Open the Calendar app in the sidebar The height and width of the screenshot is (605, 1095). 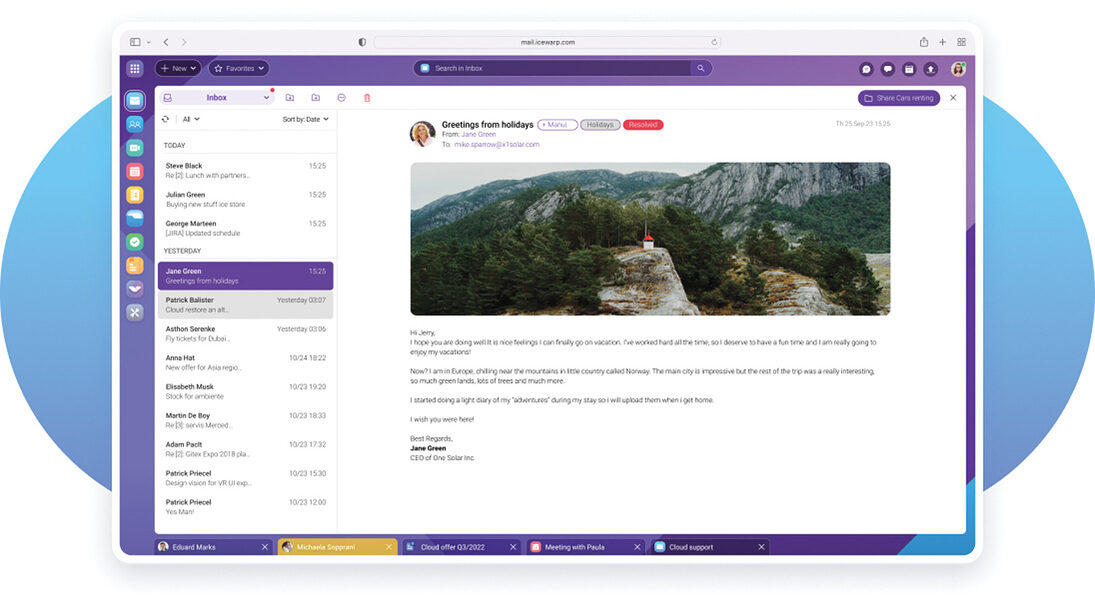[135, 171]
